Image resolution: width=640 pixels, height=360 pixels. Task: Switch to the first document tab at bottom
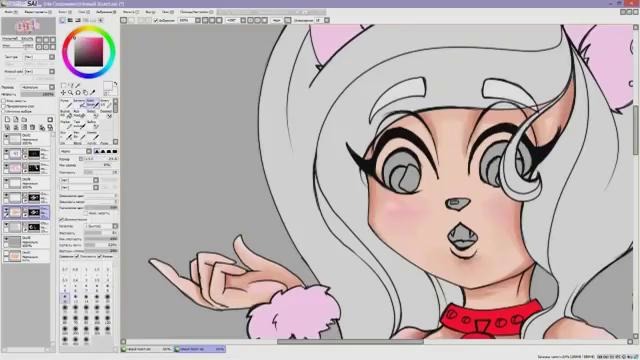click(x=147, y=349)
